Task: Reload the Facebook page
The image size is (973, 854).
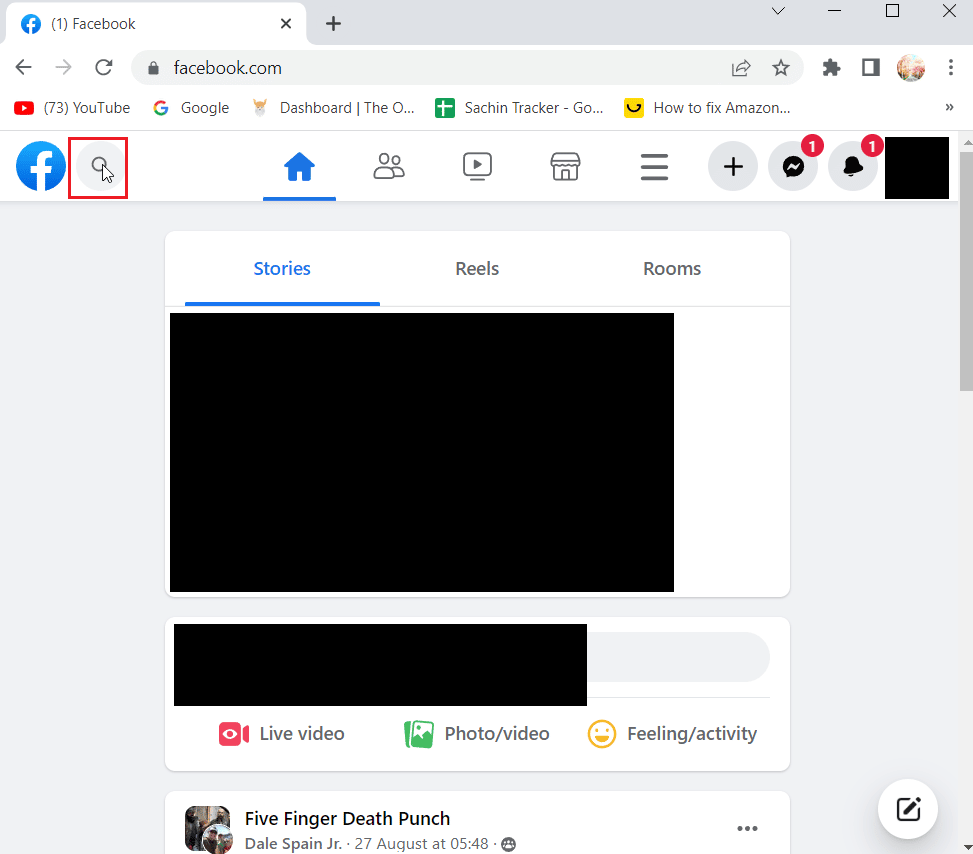Action: click(x=104, y=67)
